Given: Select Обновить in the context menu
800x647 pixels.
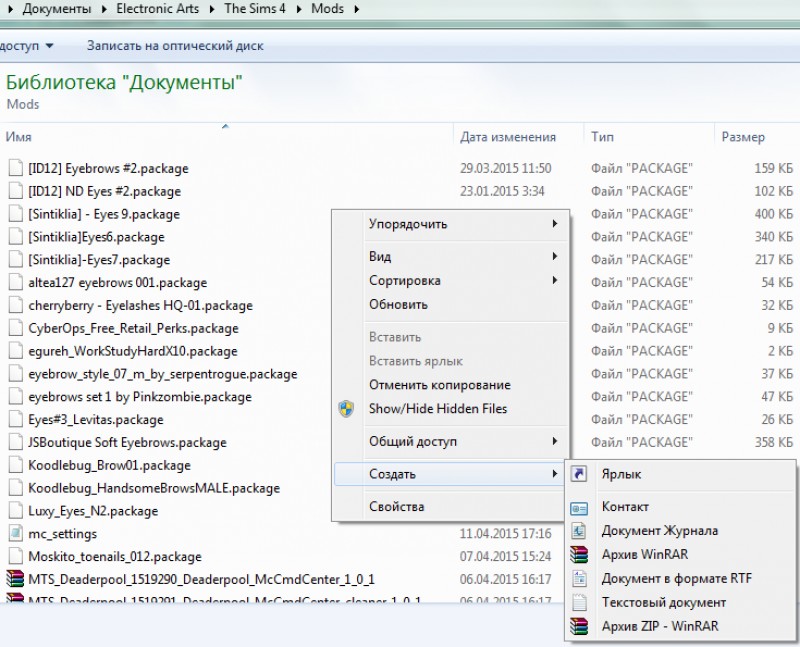Looking at the screenshot, I should click(x=398, y=304).
